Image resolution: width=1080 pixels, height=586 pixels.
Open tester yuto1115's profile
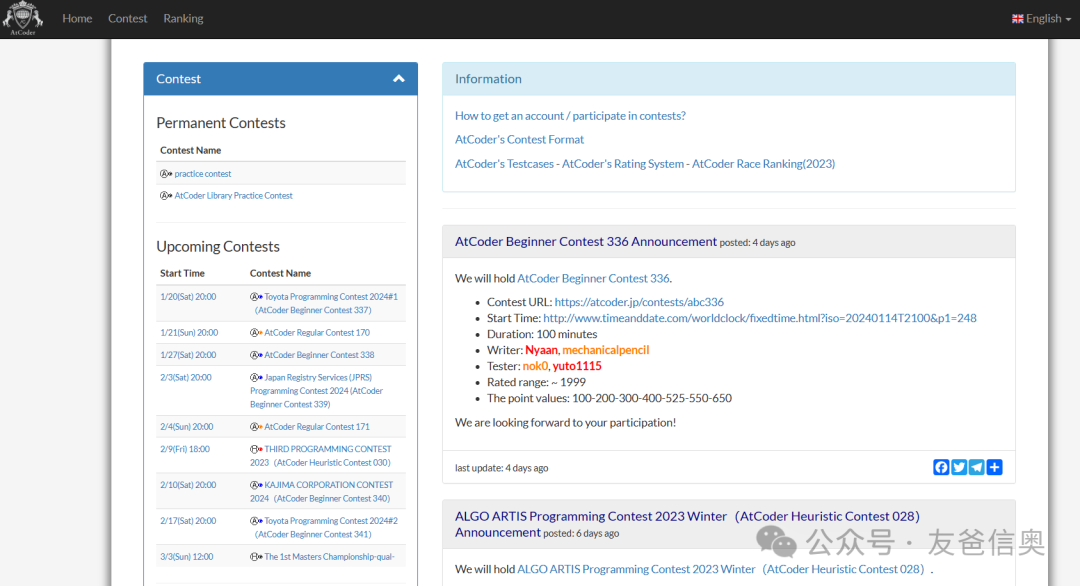coord(577,366)
